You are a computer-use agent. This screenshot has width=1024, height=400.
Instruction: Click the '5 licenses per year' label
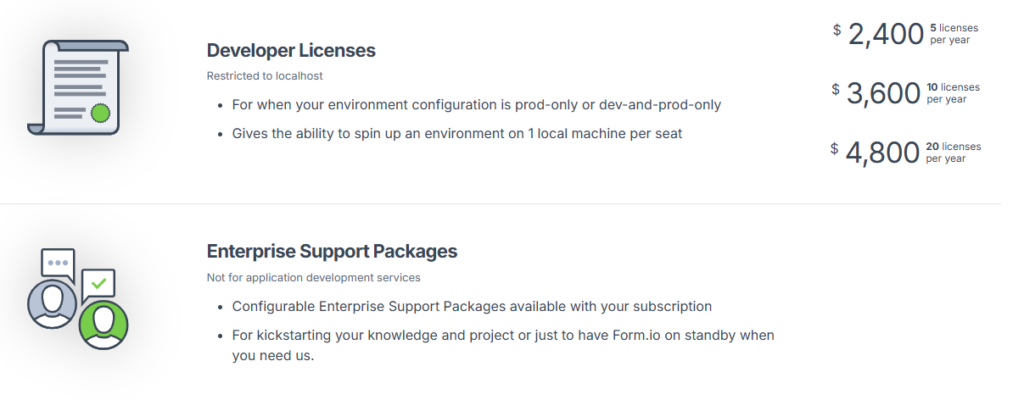(x=954, y=34)
